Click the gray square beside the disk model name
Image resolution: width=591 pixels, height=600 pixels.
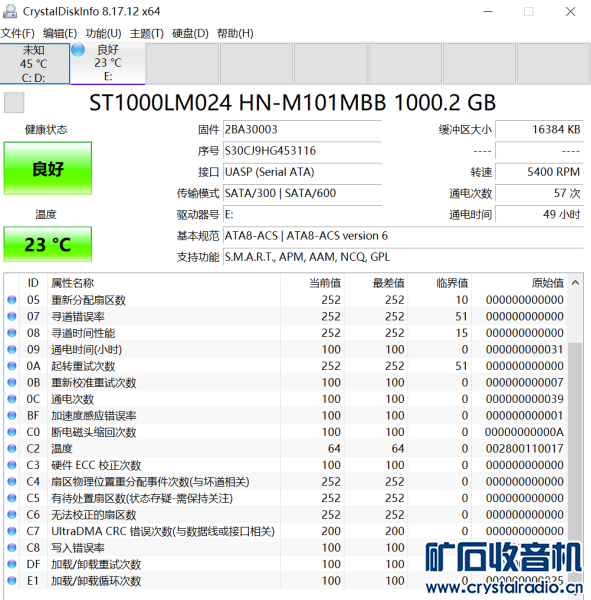[x=14, y=103]
